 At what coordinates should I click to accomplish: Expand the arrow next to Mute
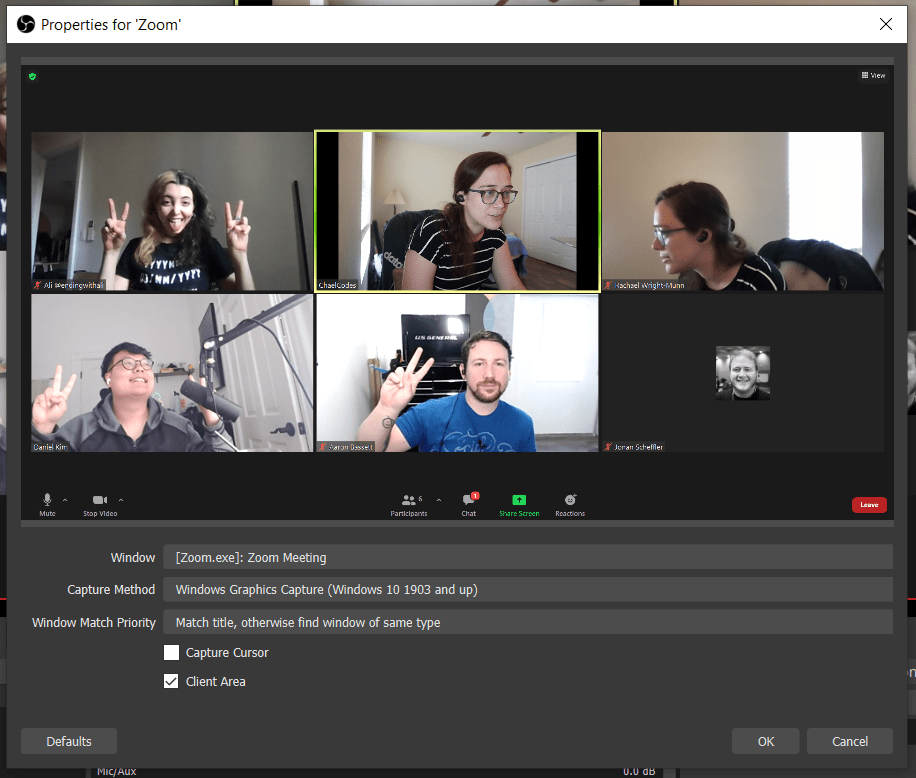65,500
